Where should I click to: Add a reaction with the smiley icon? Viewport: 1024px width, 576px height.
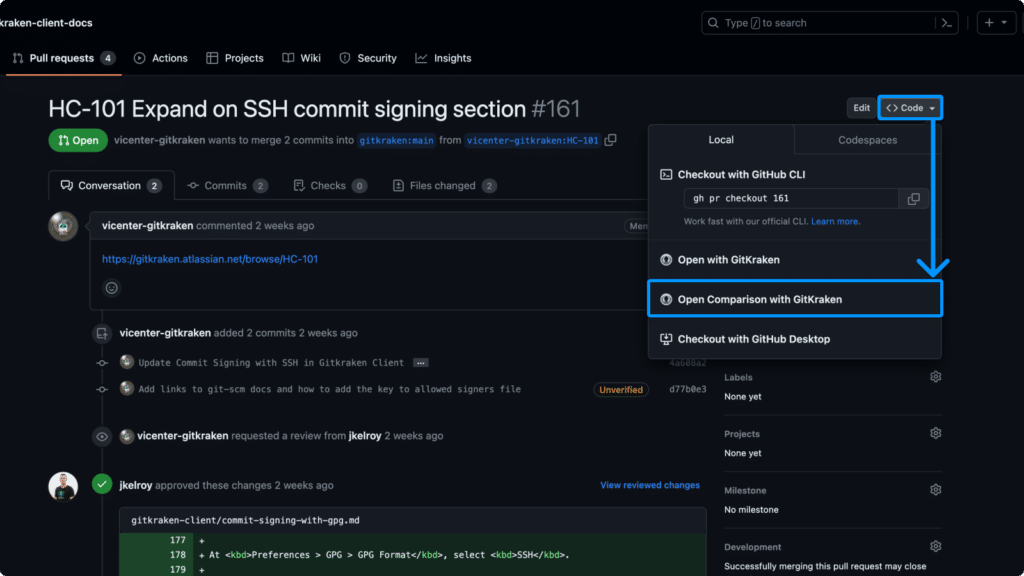(x=111, y=287)
